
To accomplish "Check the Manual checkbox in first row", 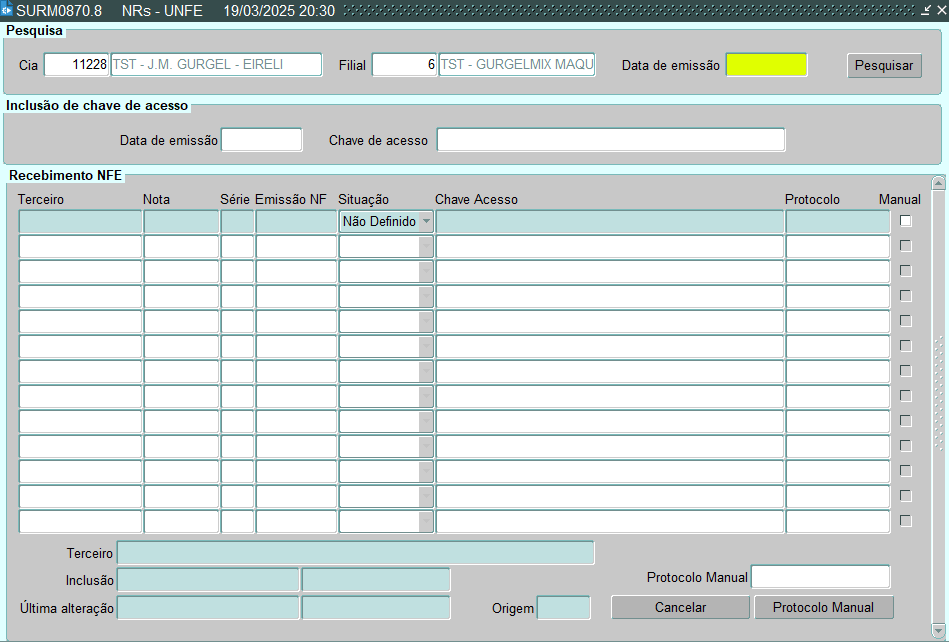I will [906, 221].
